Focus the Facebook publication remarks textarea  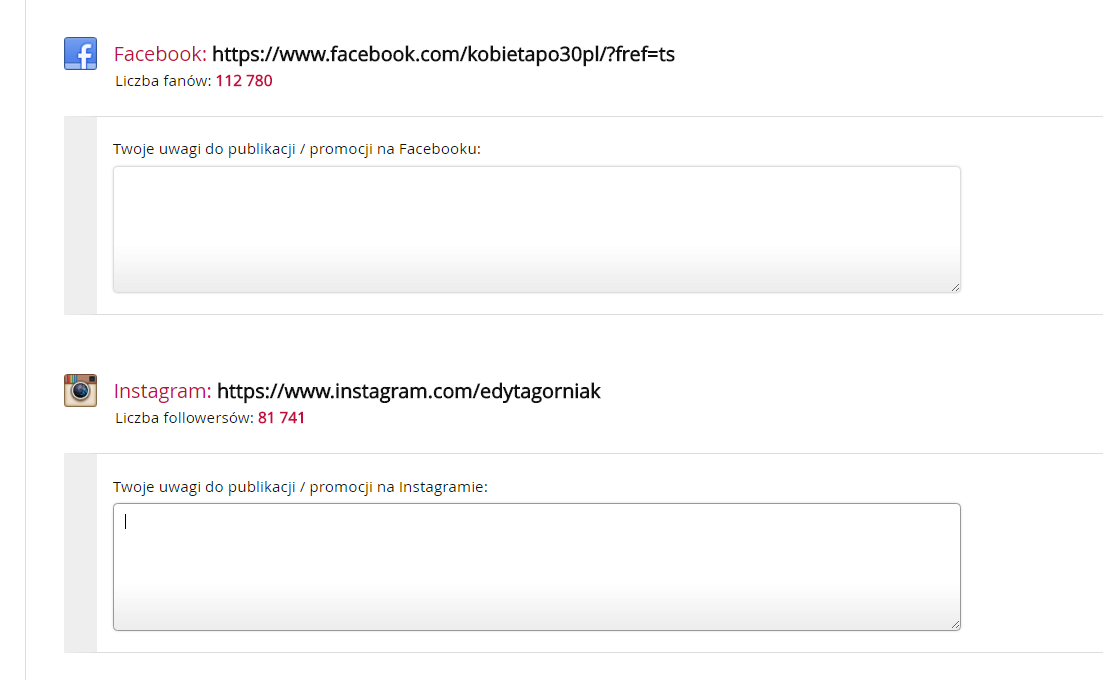click(537, 229)
